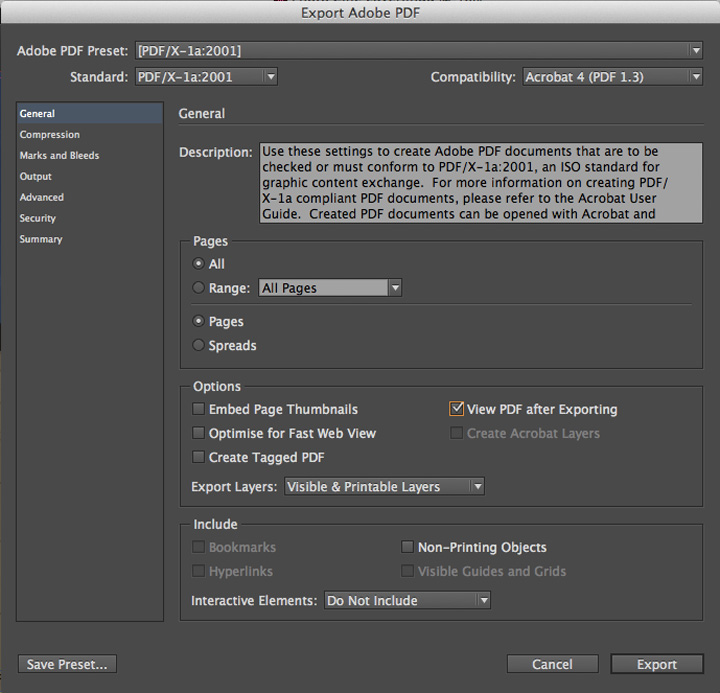Image resolution: width=720 pixels, height=693 pixels.
Task: Select the Spreads radio button
Action: click(x=198, y=345)
